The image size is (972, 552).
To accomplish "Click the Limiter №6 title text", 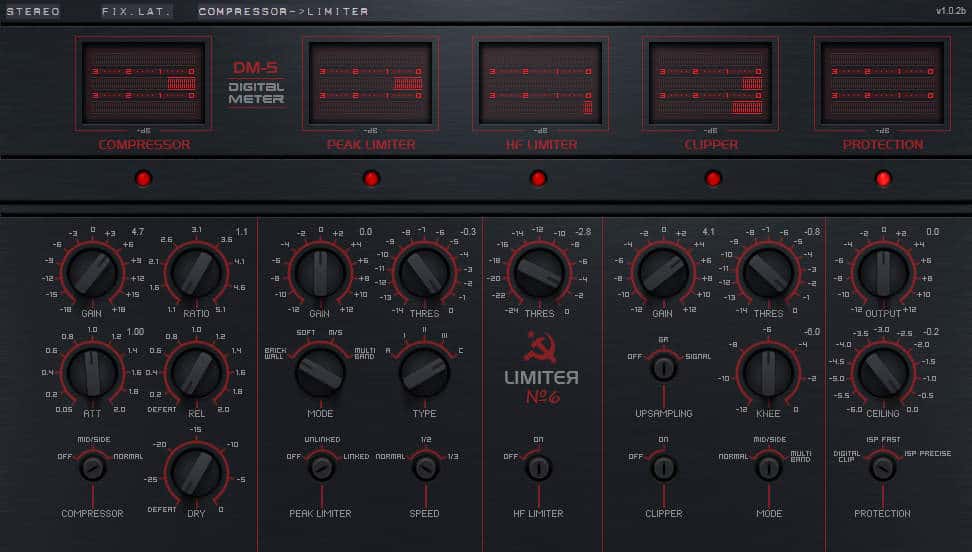I will pyautogui.click(x=540, y=387).
